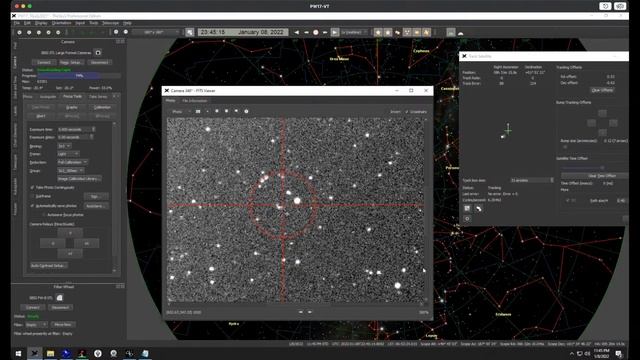The image size is (640, 360).
Task: Open the Orientation menu
Action: pos(62,23)
